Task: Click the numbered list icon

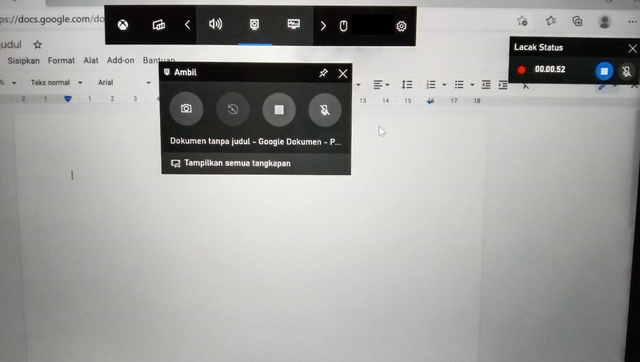Action: click(x=431, y=84)
